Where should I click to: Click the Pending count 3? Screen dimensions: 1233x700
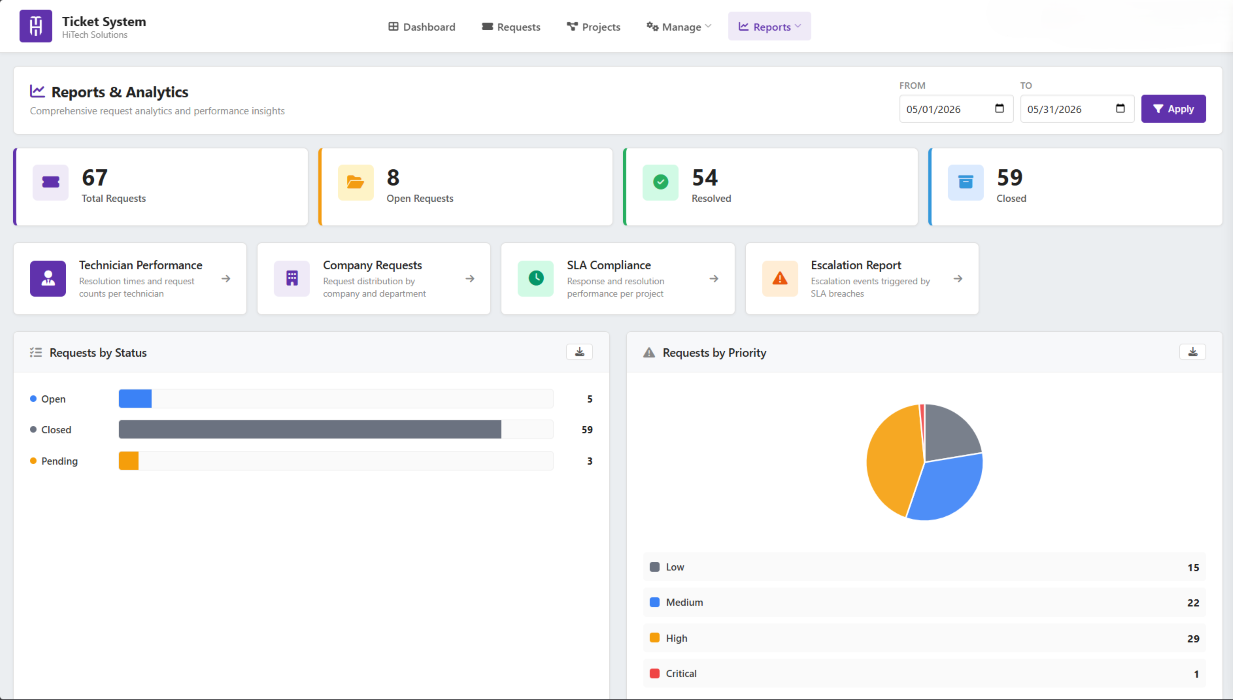point(590,461)
